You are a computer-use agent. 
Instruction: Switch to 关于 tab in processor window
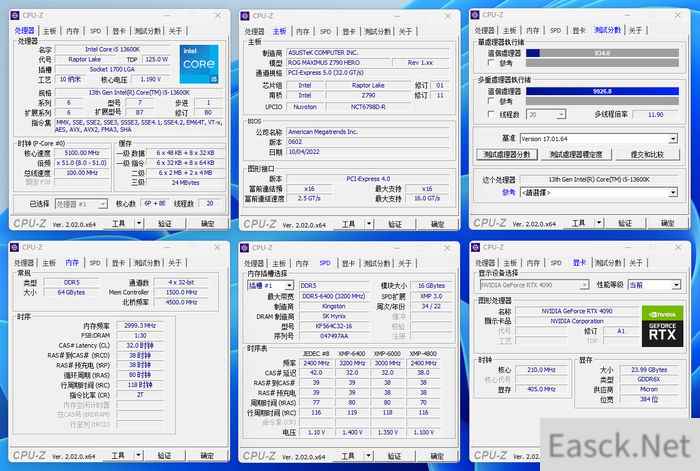pos(175,31)
